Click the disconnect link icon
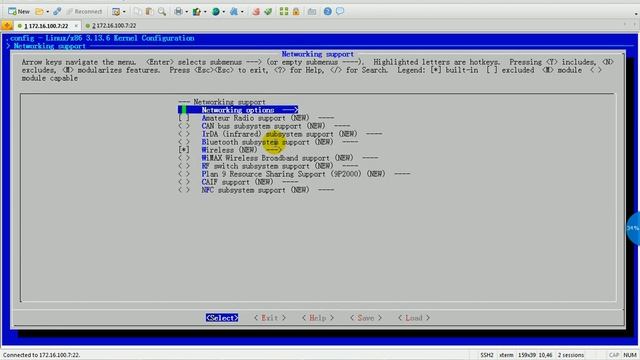This screenshot has width=640, height=360. (x=57, y=11)
